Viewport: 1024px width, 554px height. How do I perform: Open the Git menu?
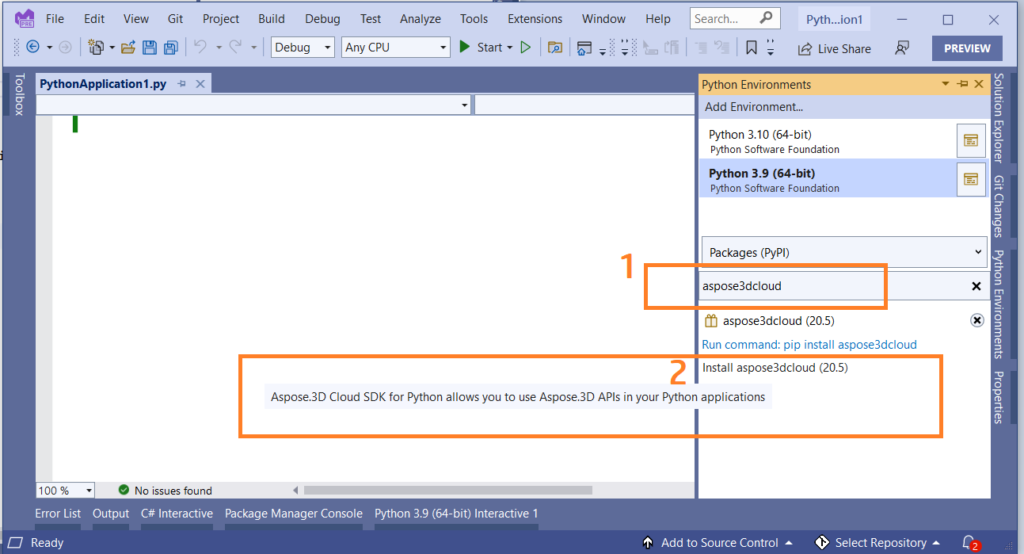[175, 18]
